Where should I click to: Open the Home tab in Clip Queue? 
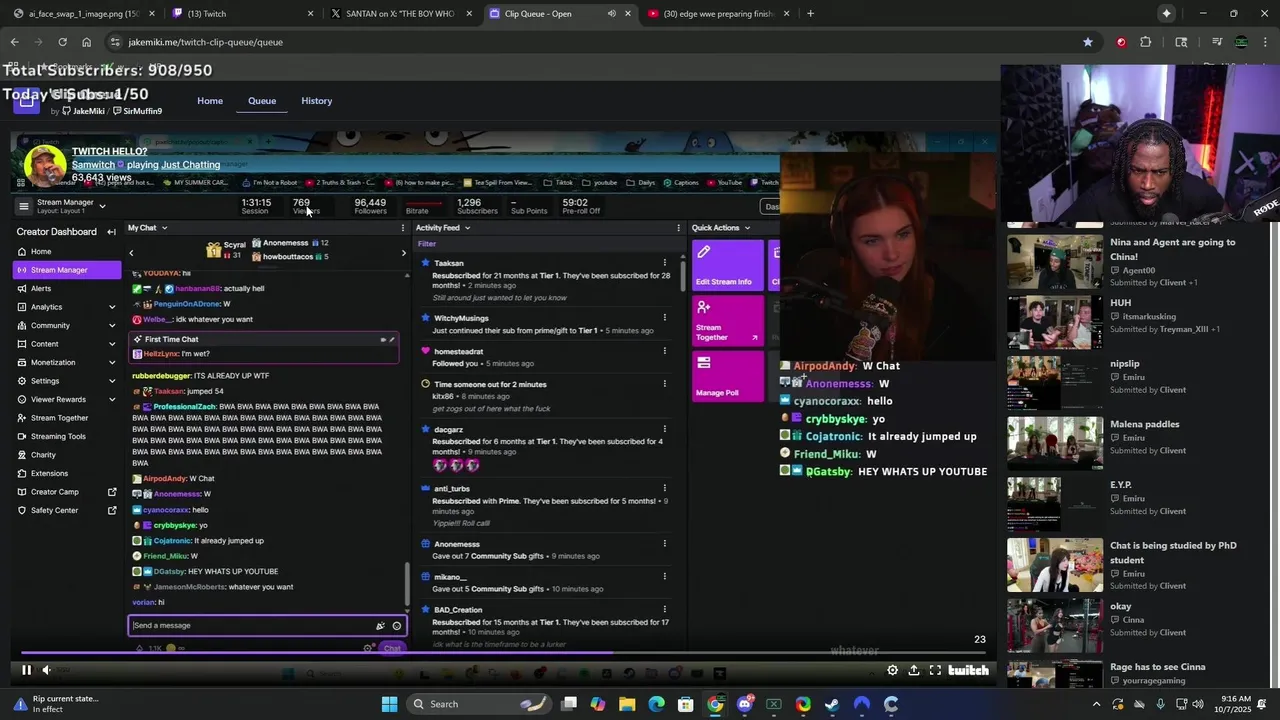click(x=210, y=101)
